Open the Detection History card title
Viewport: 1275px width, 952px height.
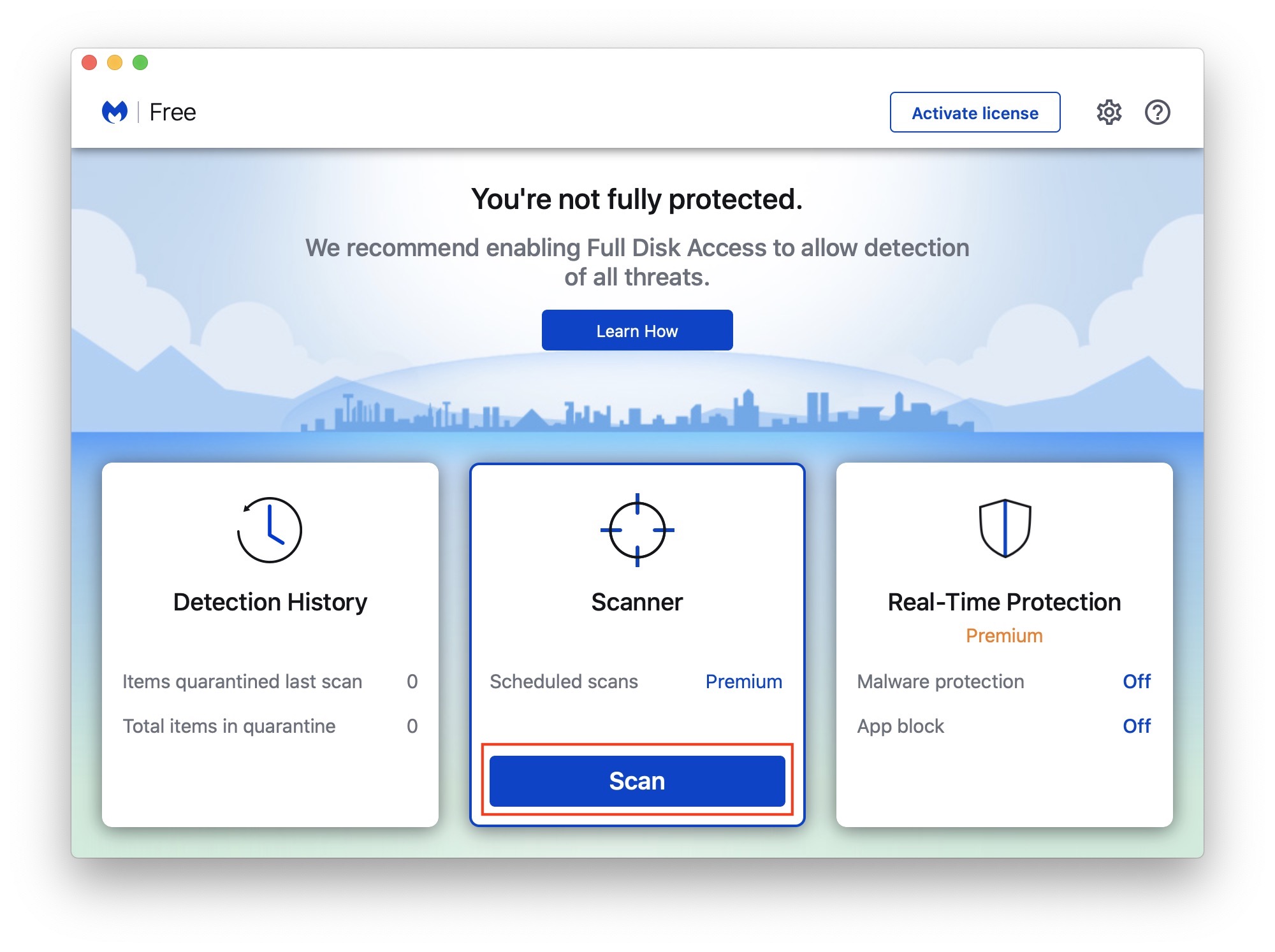270,602
